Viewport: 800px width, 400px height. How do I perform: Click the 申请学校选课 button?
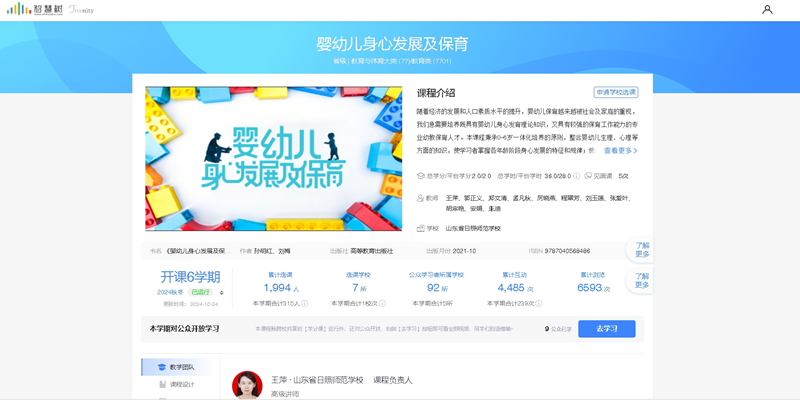(x=616, y=92)
